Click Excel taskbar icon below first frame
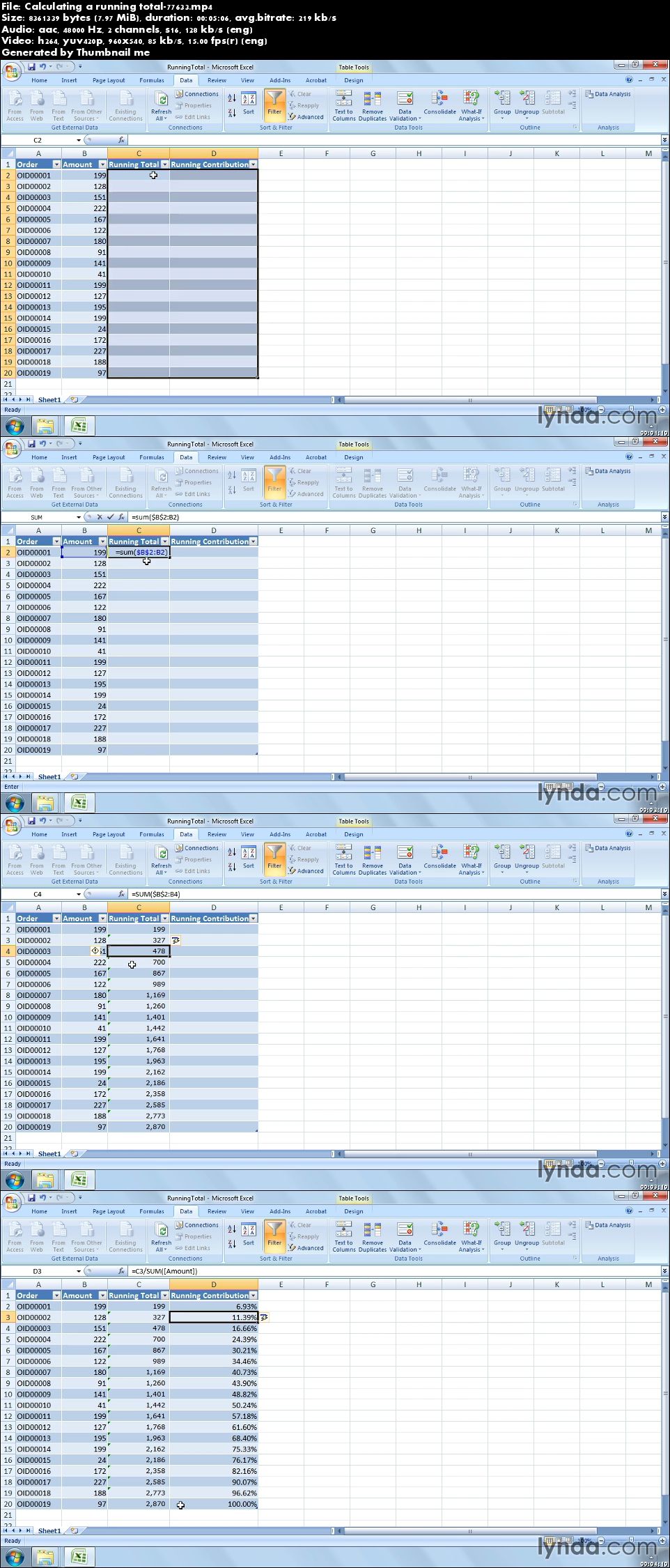670x1568 pixels. tap(79, 426)
